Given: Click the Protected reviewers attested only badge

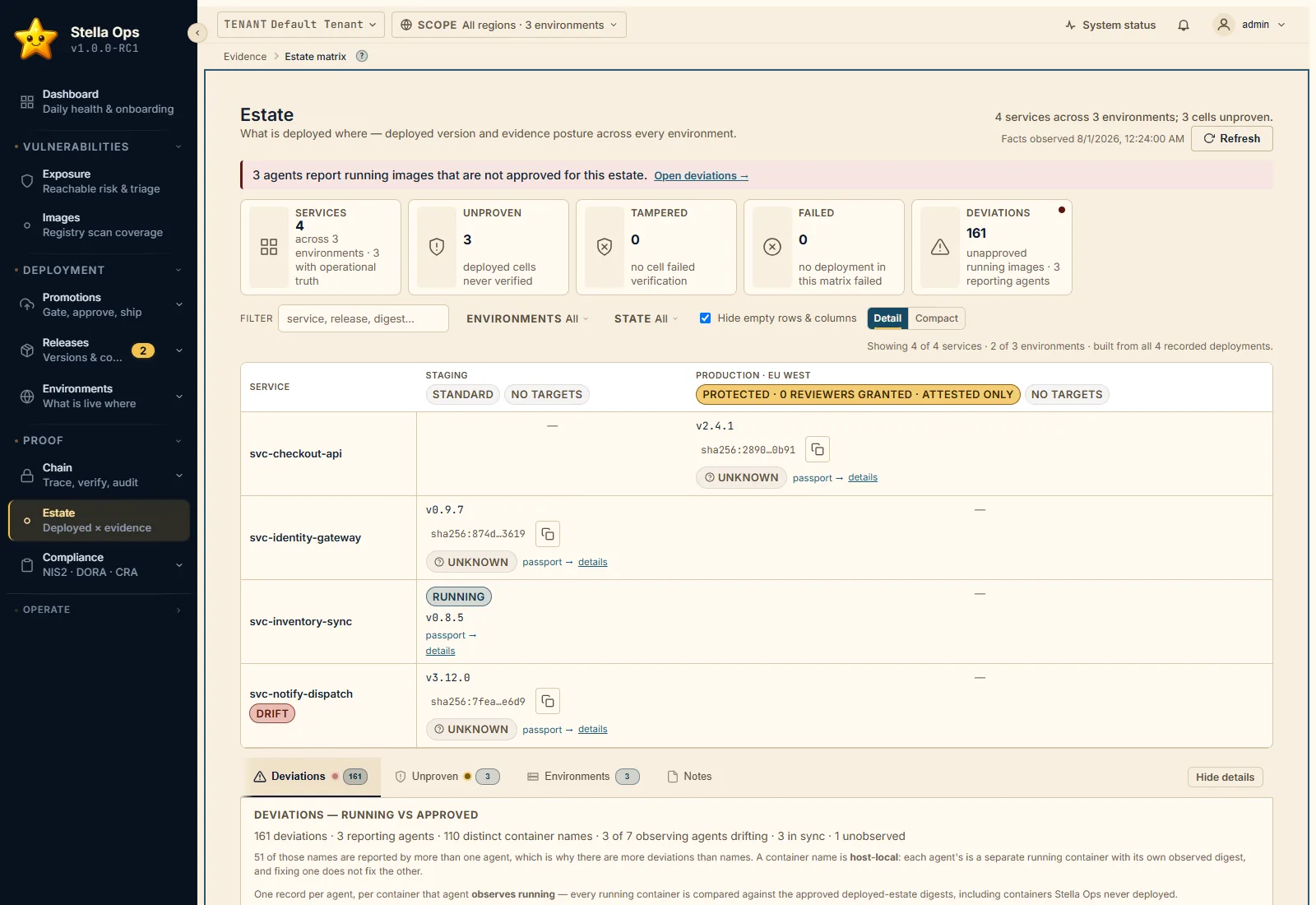Looking at the screenshot, I should pos(858,395).
